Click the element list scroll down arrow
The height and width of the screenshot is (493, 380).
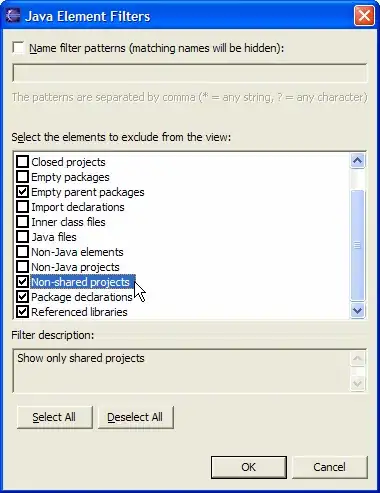(x=357, y=311)
